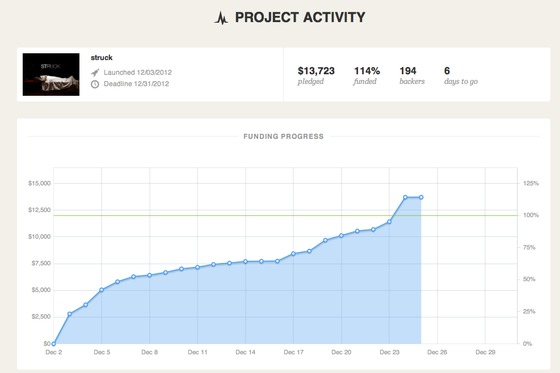
Task: Select the chart data point at Dec 14
Action: click(x=245, y=262)
